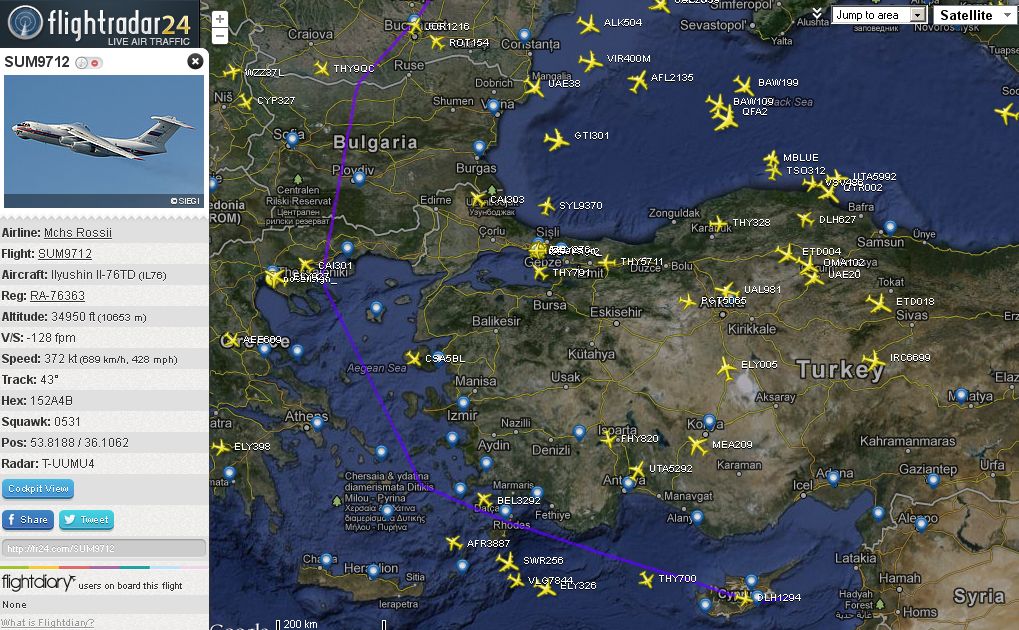Close the SUM9712 flight info panel
The image size is (1019, 630).
(195, 61)
